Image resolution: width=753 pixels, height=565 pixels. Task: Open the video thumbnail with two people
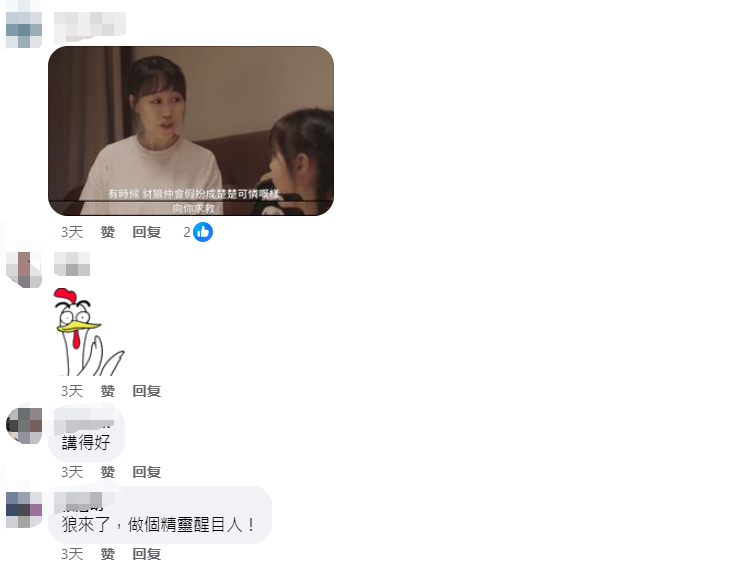pyautogui.click(x=191, y=131)
